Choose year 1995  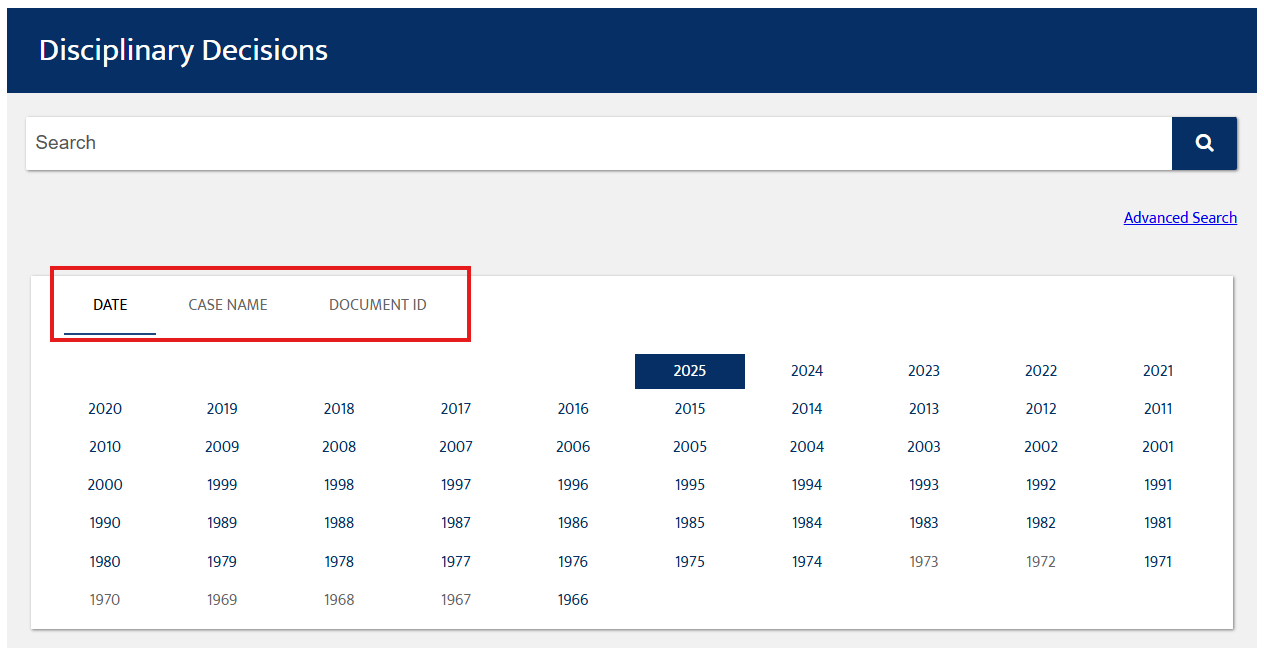(689, 485)
